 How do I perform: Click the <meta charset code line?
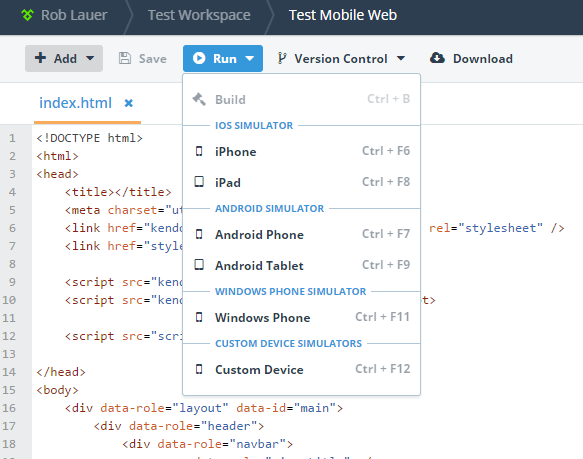[x=123, y=210]
